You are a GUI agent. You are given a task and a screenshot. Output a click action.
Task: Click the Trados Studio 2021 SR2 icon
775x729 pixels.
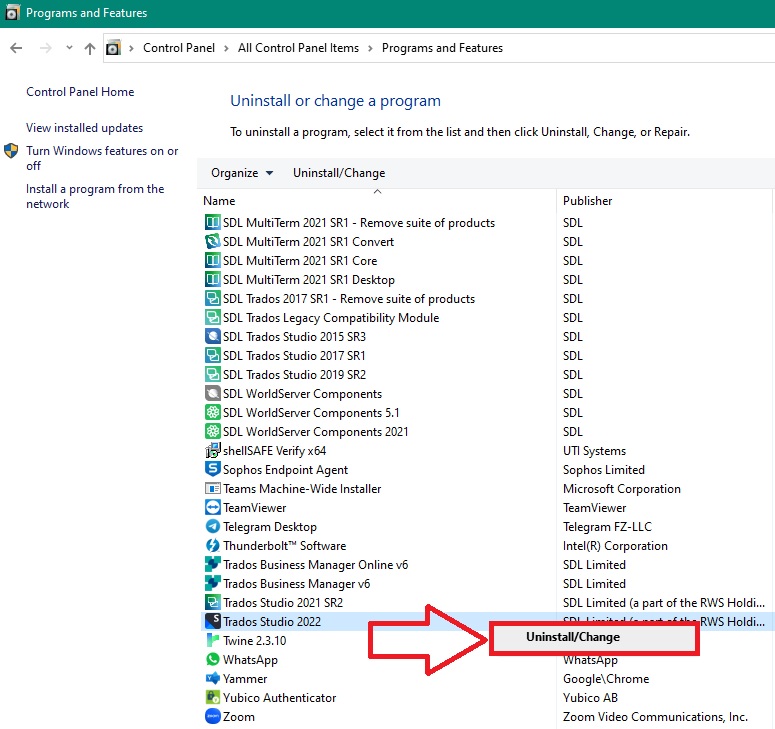(x=213, y=602)
